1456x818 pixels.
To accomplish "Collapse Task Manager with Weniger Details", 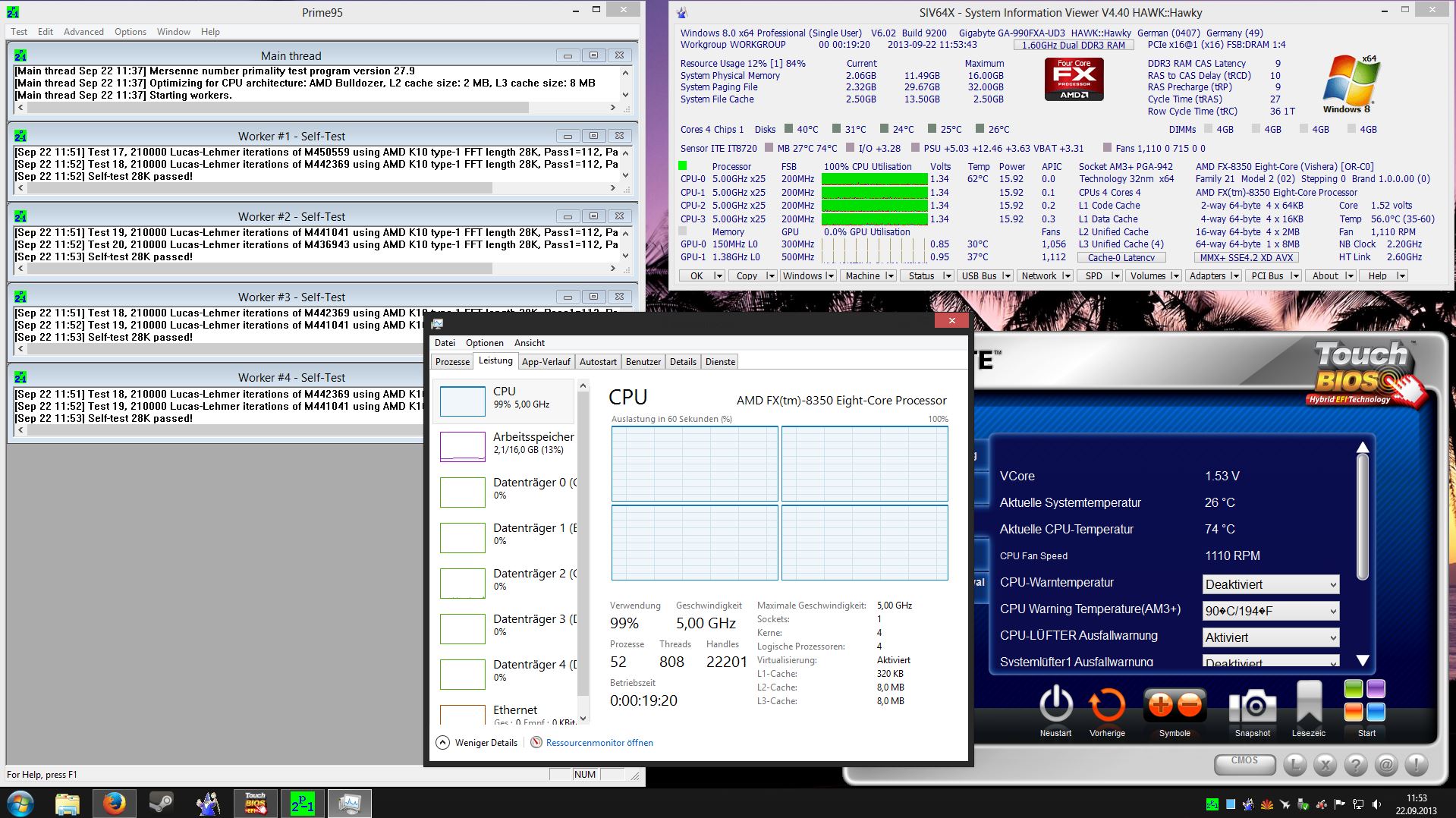I will pos(477,743).
